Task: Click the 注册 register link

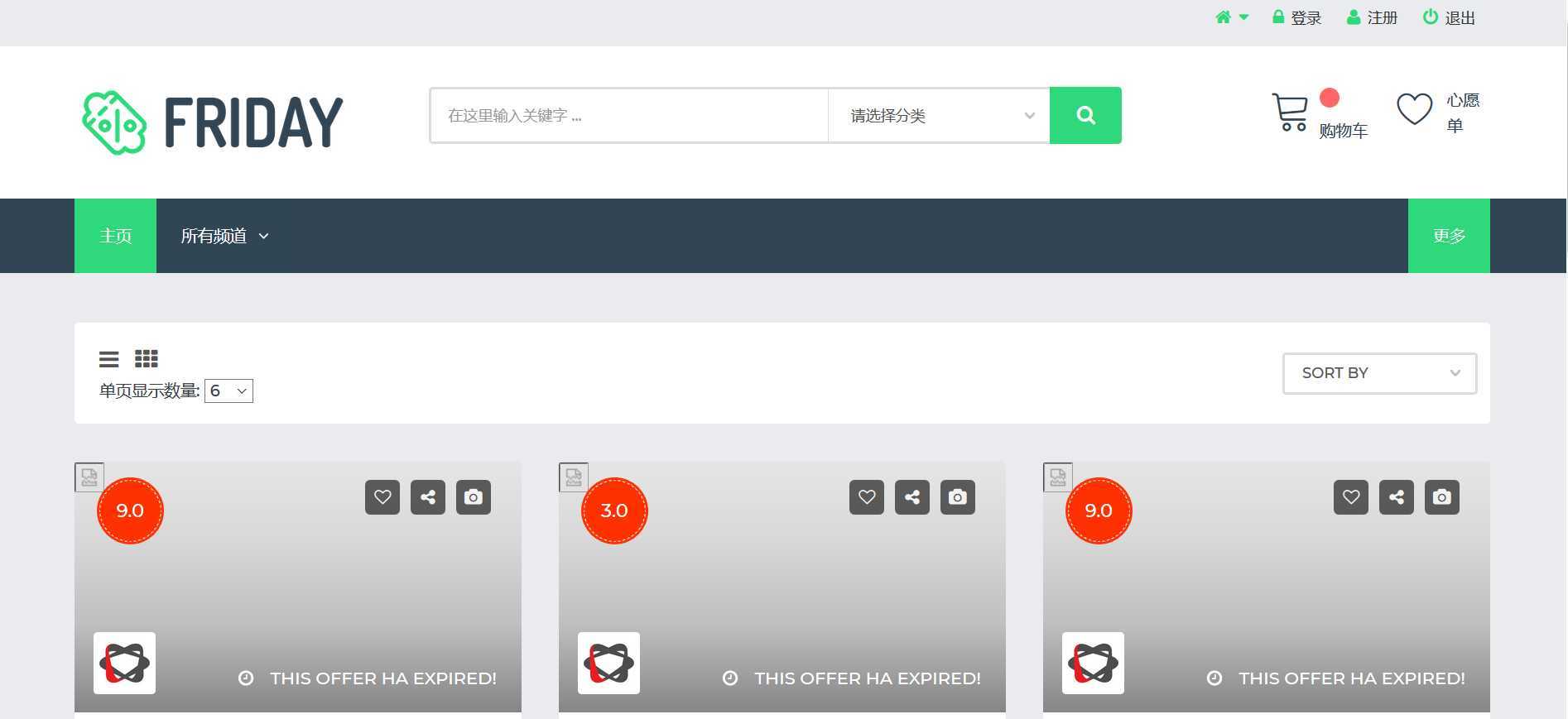Action: coord(1372,17)
